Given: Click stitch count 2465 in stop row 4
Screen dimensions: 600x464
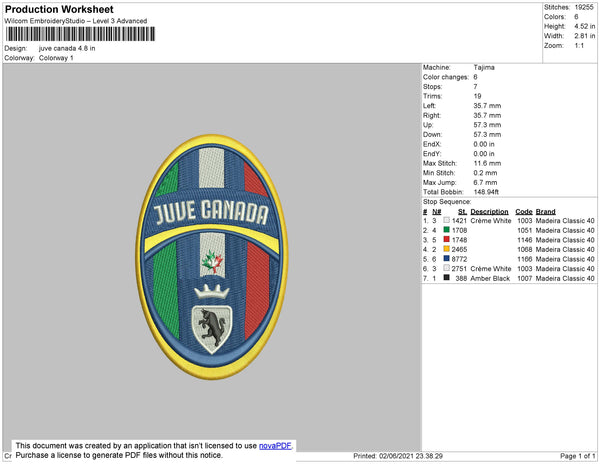Looking at the screenshot, I should click(459, 249).
